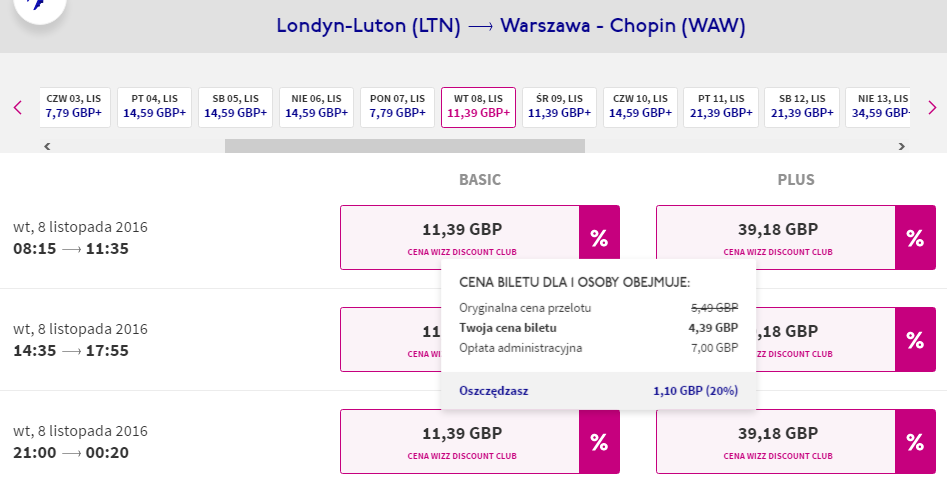Click percent icon on 21:00 BASIC fare
Screen dimensions: 947x481
[x=599, y=442]
